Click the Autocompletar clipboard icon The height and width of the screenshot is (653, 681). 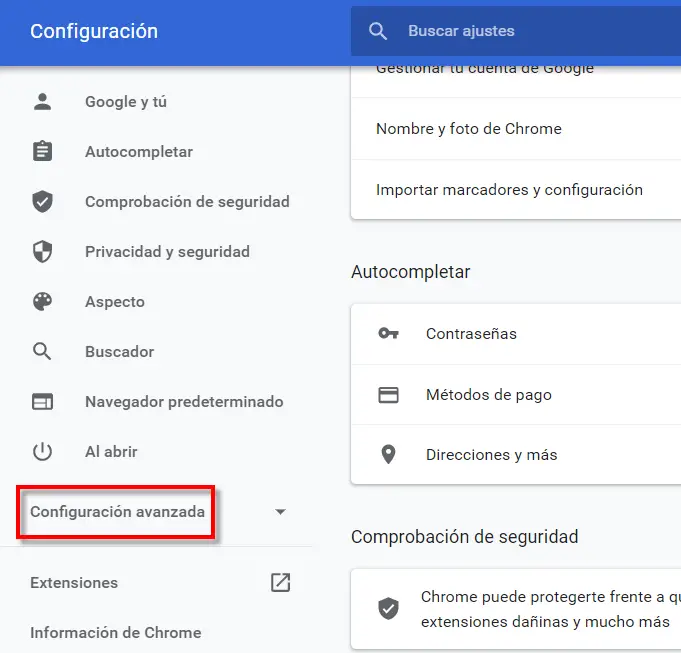pos(42,152)
